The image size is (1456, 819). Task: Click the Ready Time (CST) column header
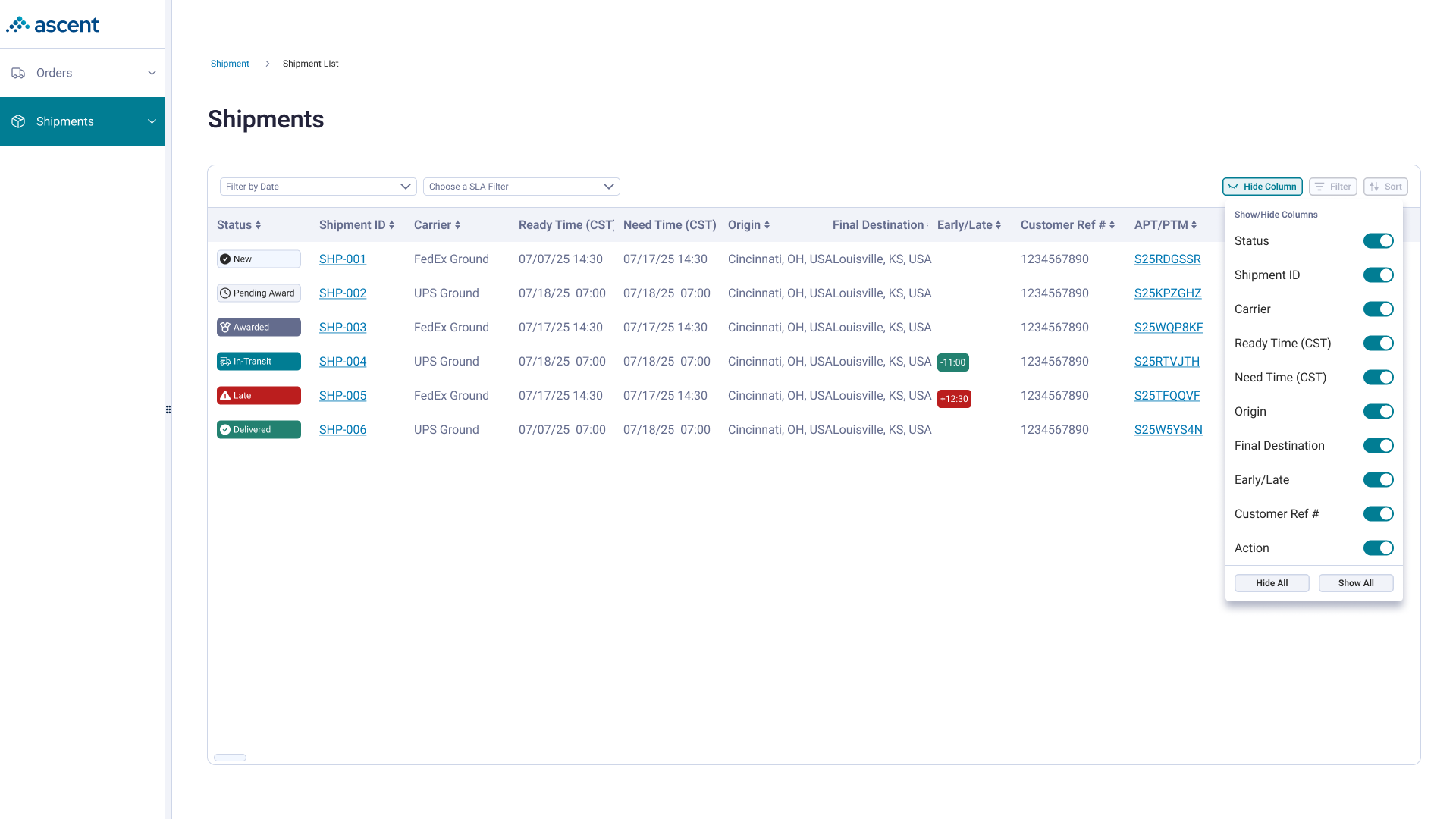[566, 225]
